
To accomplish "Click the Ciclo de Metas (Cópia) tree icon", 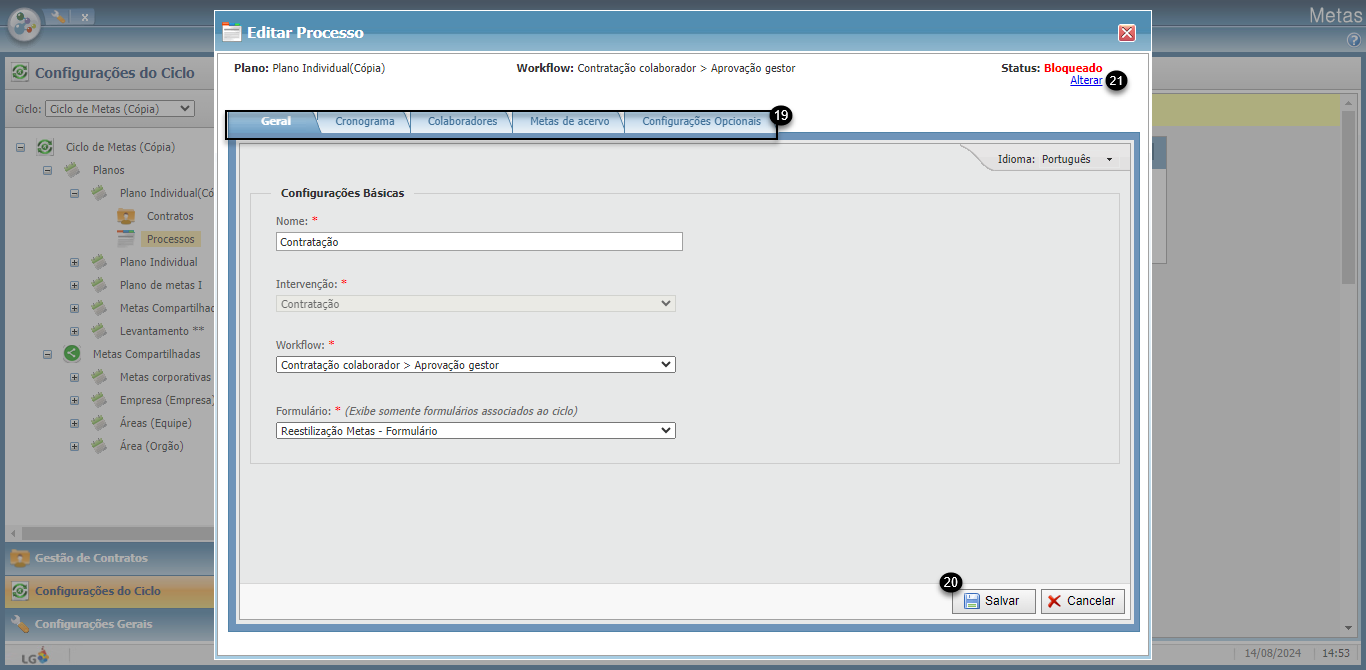I will [45, 147].
